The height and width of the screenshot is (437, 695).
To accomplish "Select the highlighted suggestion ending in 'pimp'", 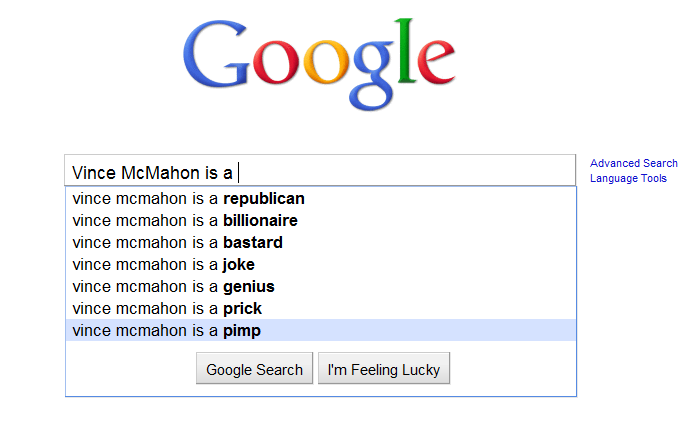I will tap(167, 330).
